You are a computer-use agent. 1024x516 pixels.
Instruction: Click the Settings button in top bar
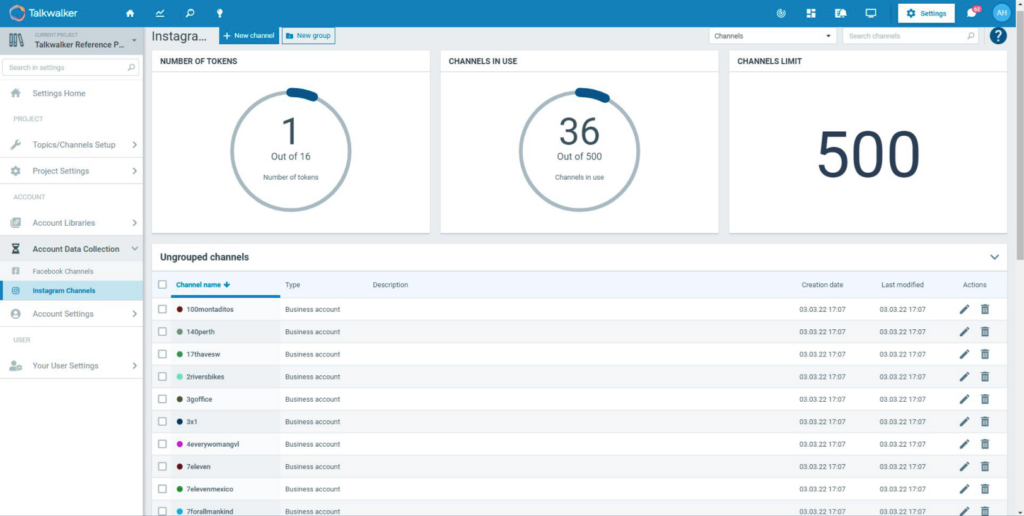point(926,13)
